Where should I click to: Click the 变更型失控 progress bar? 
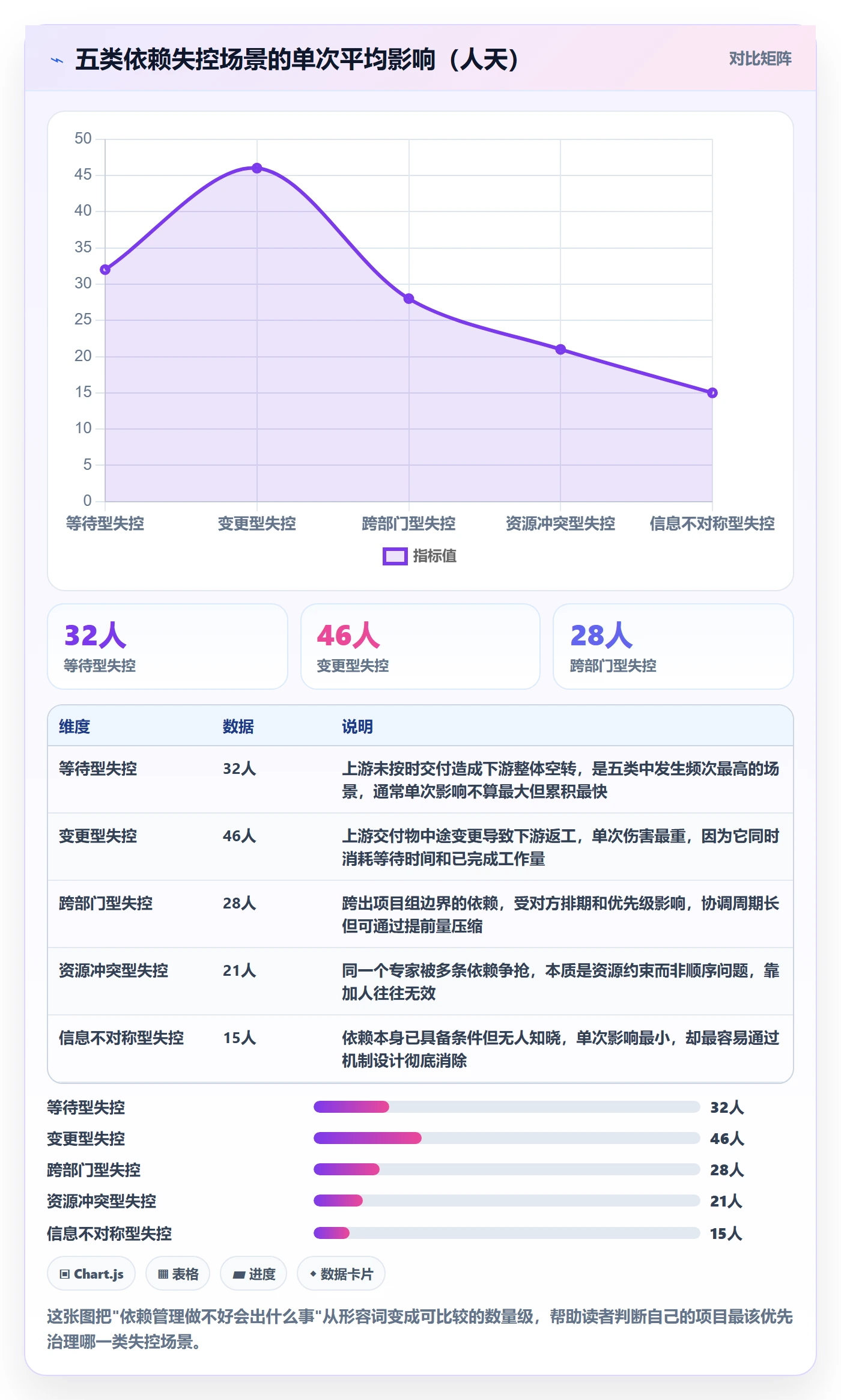[x=507, y=1138]
